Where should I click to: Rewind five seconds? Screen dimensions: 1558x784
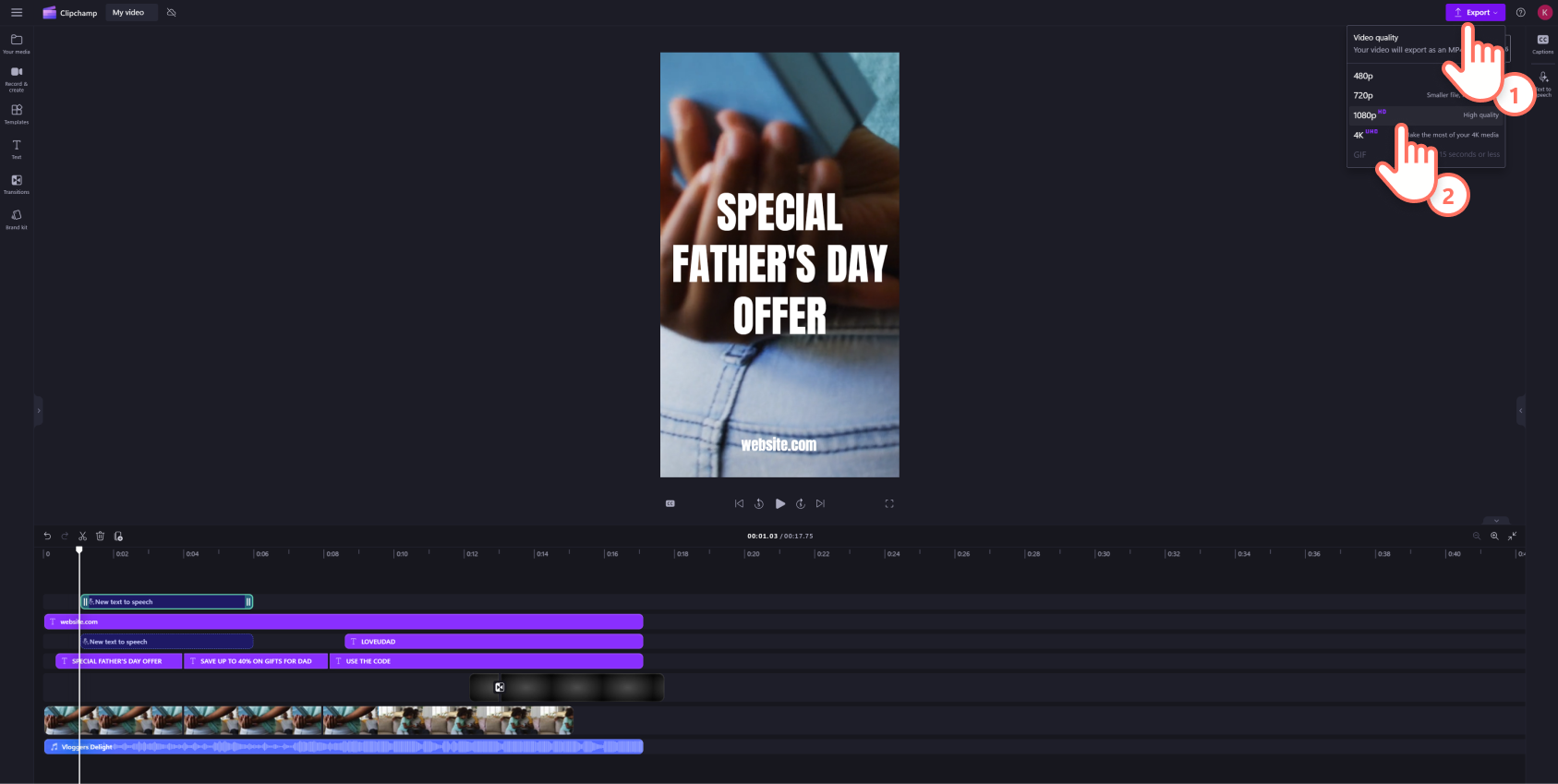coord(759,503)
